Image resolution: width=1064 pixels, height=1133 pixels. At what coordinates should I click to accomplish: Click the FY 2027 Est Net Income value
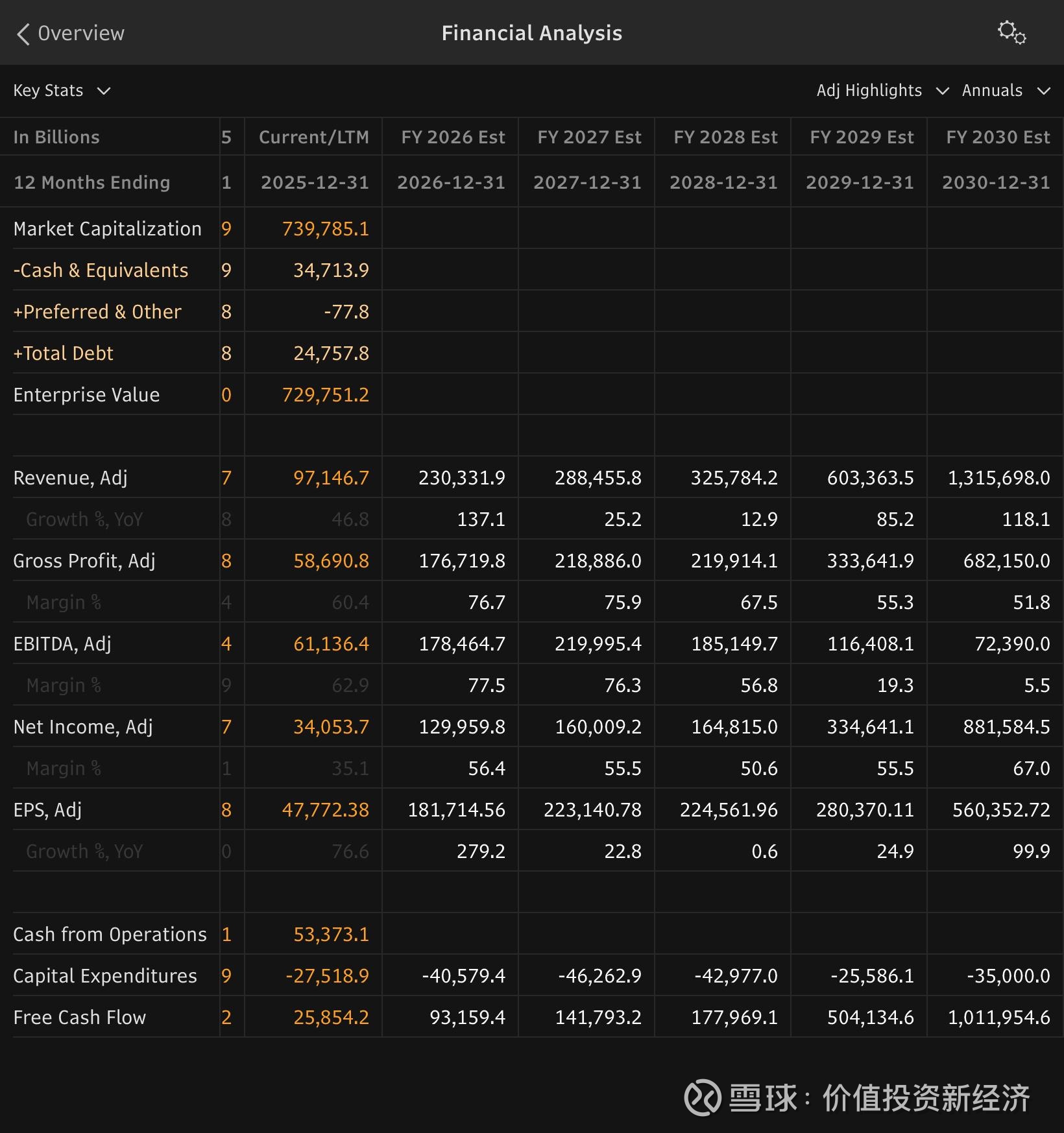pyautogui.click(x=598, y=727)
